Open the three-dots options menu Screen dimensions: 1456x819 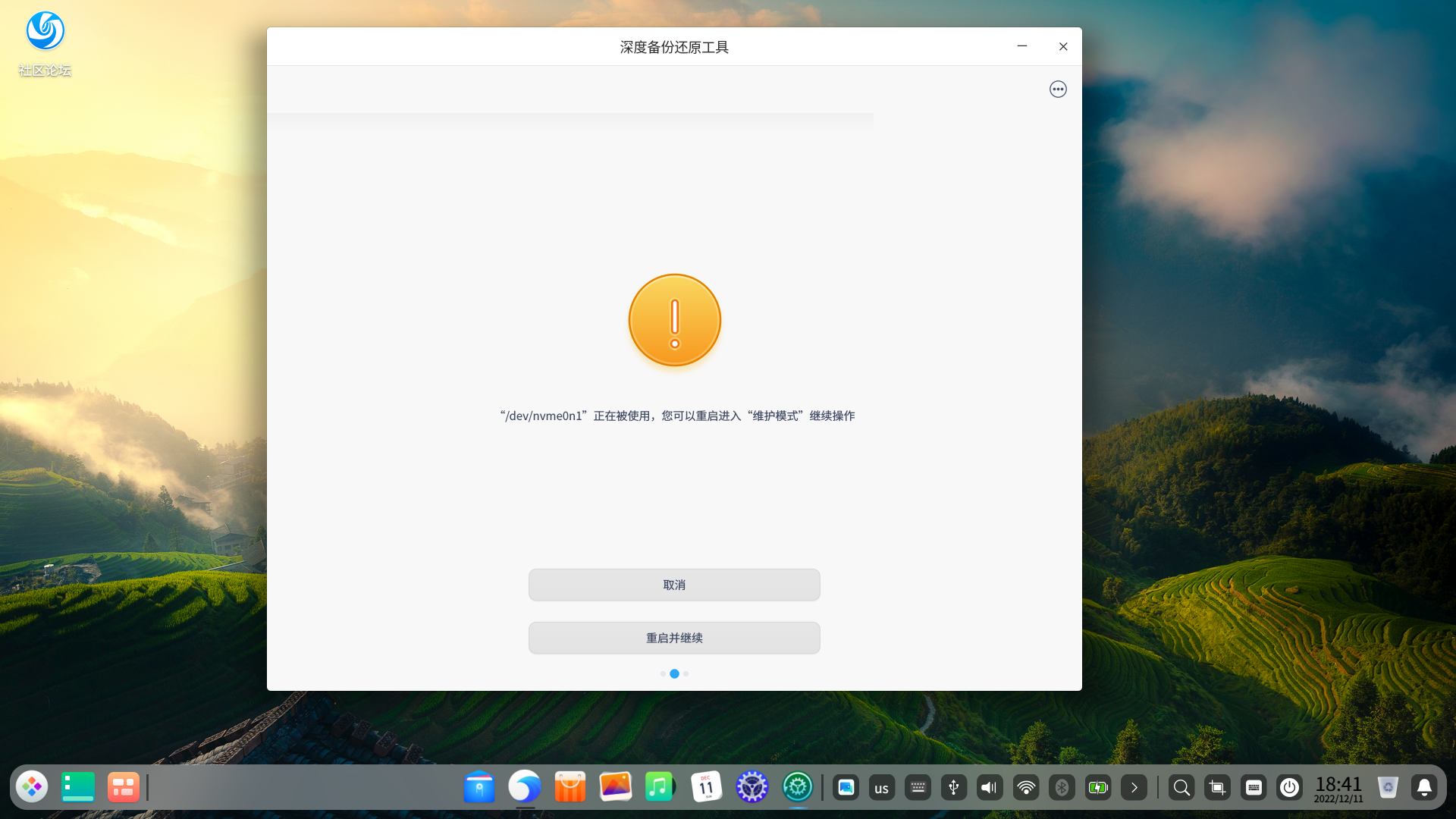(x=1058, y=89)
